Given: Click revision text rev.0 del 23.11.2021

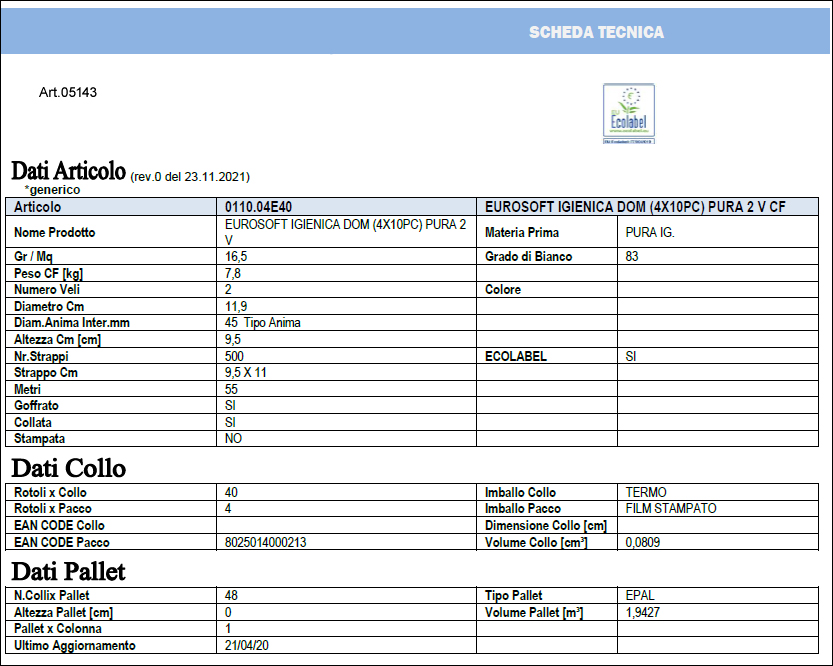Looking at the screenshot, I should [x=190, y=177].
